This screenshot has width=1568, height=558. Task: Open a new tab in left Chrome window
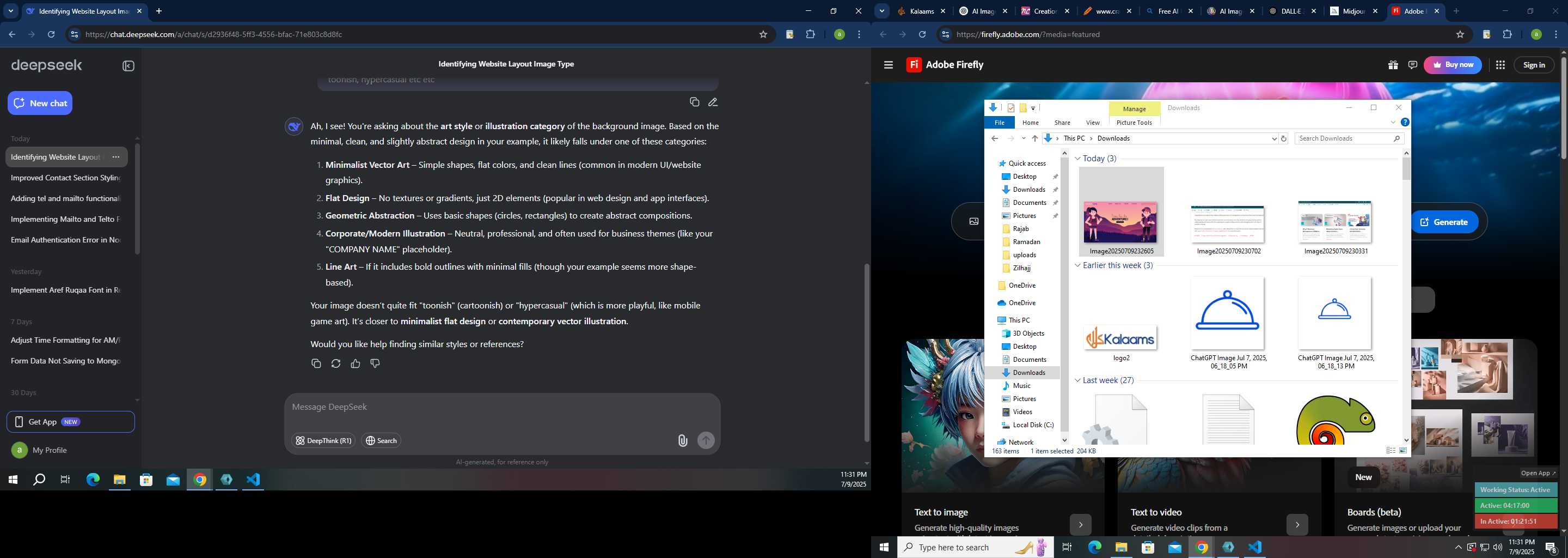[159, 11]
